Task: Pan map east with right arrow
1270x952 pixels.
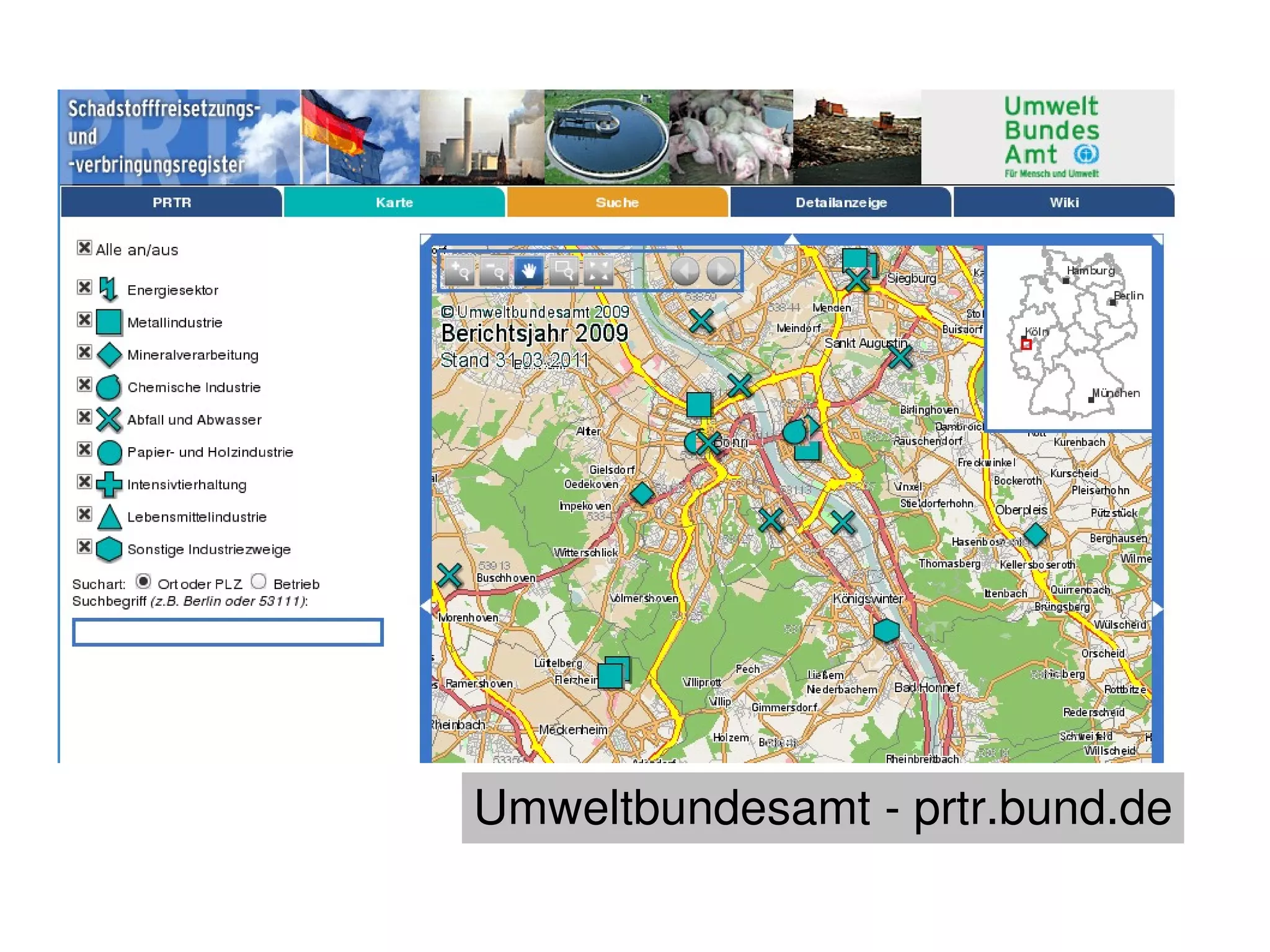Action: click(x=1158, y=610)
